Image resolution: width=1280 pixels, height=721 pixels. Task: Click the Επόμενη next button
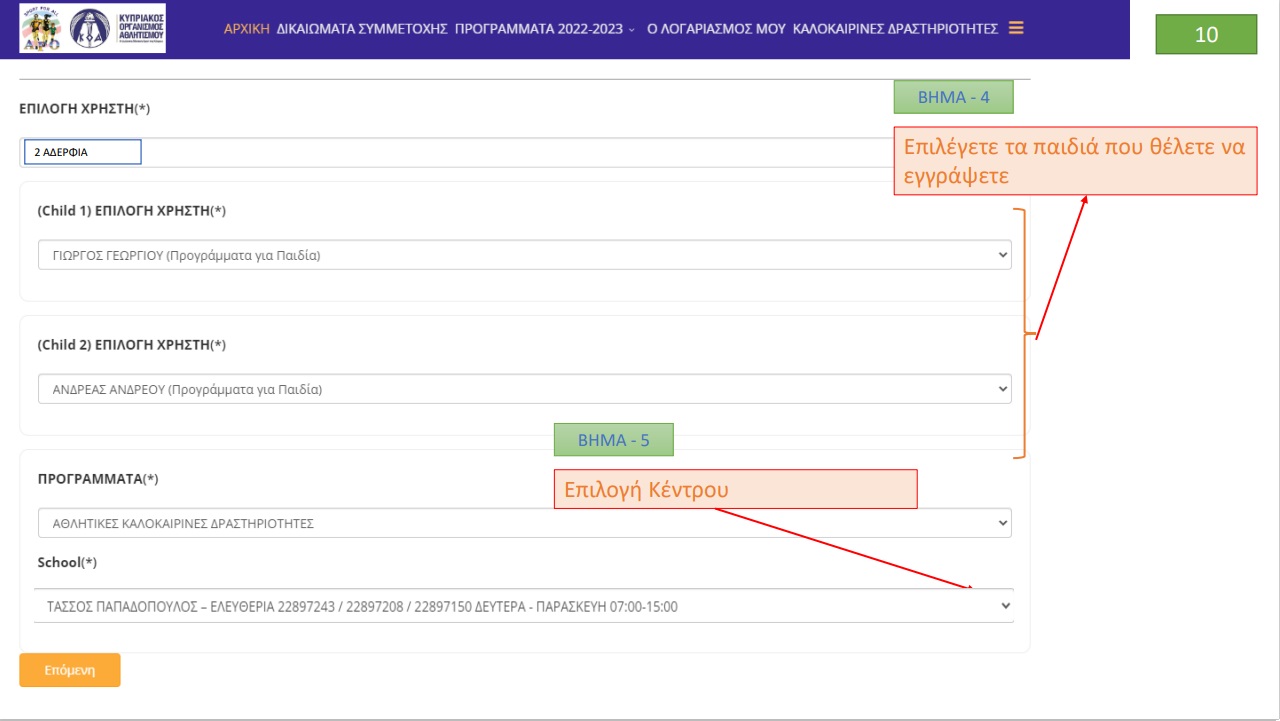(x=70, y=670)
